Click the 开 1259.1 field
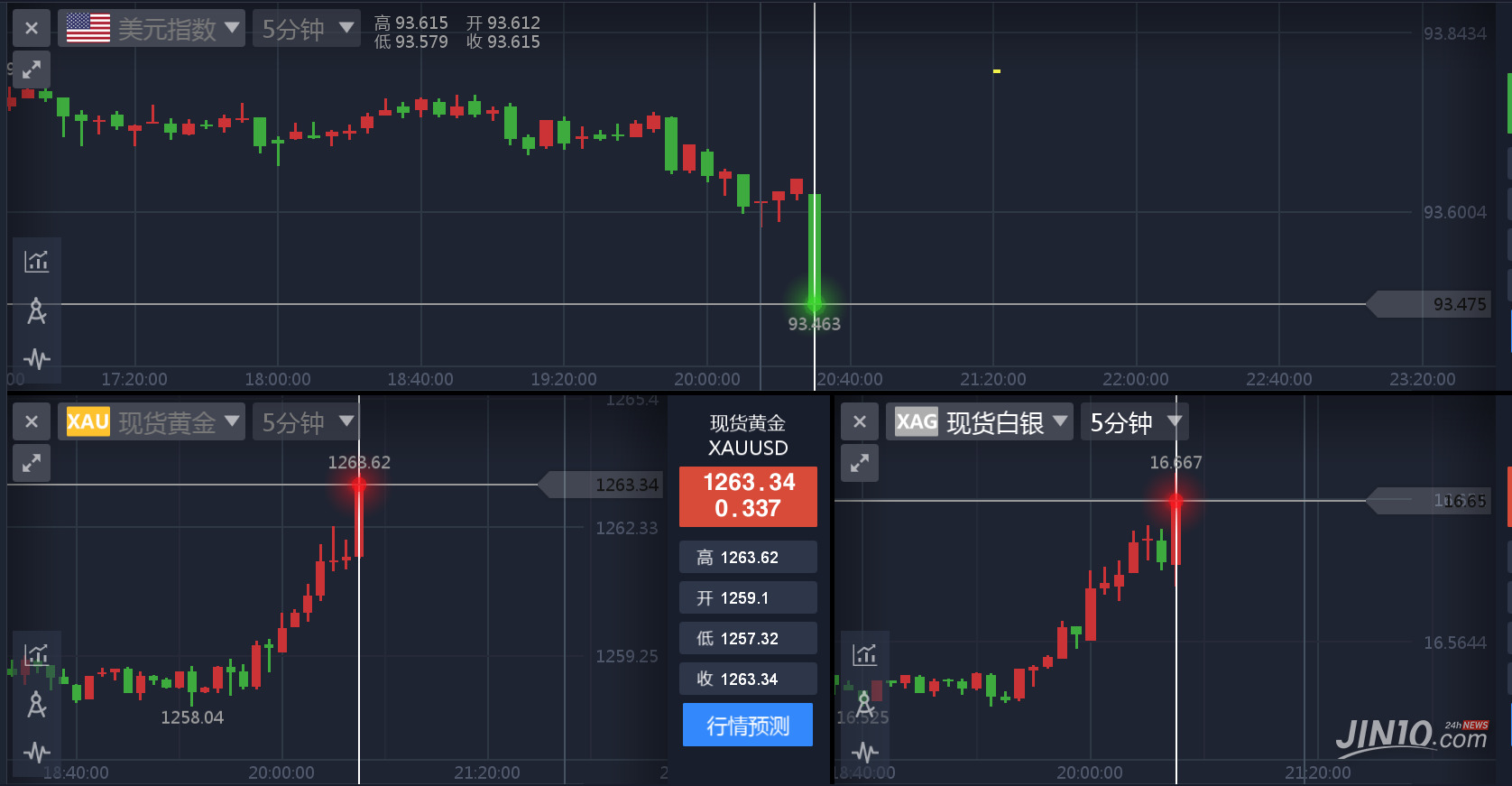The height and width of the screenshot is (786, 1512). (748, 597)
